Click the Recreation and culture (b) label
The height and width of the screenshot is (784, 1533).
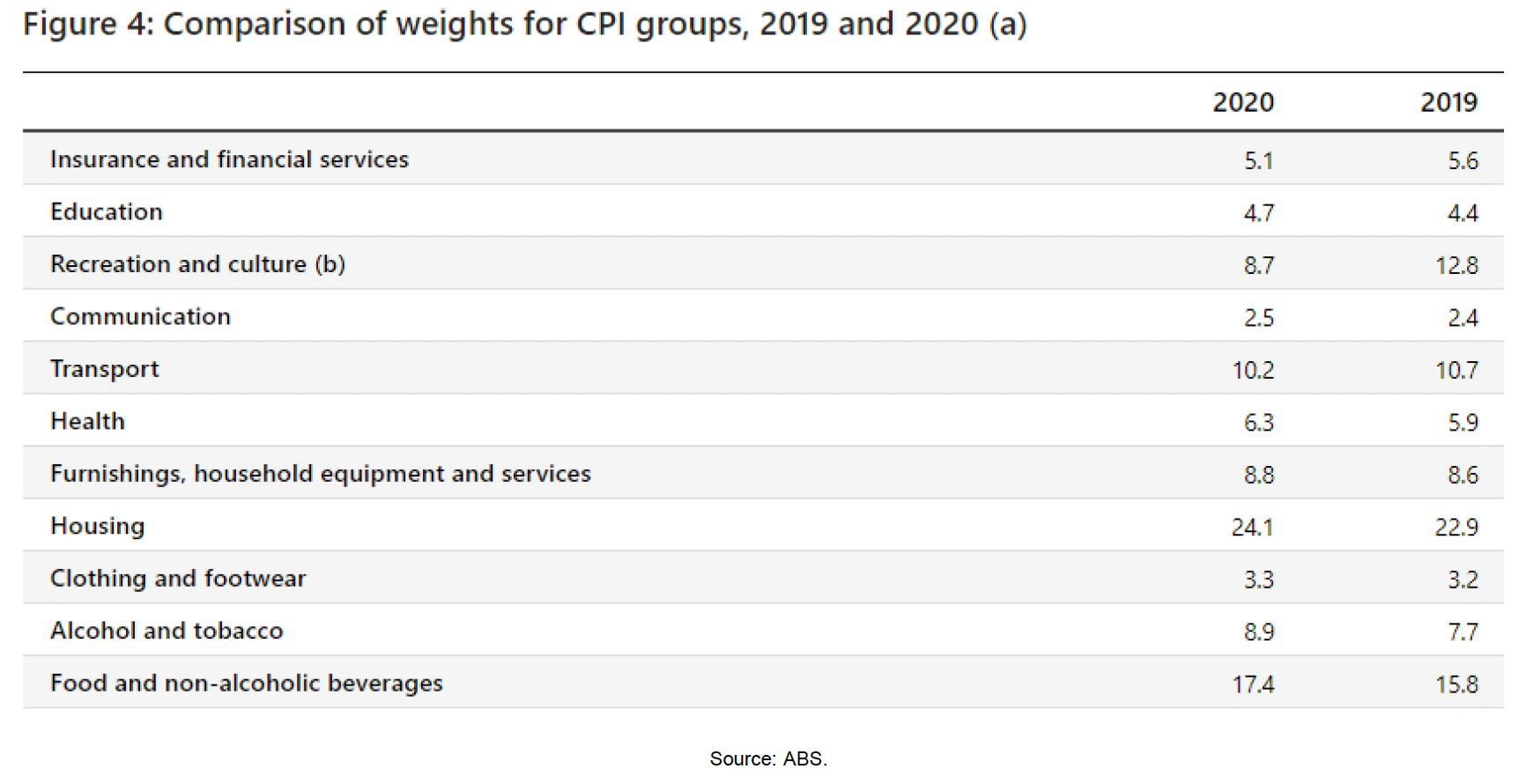pos(197,264)
